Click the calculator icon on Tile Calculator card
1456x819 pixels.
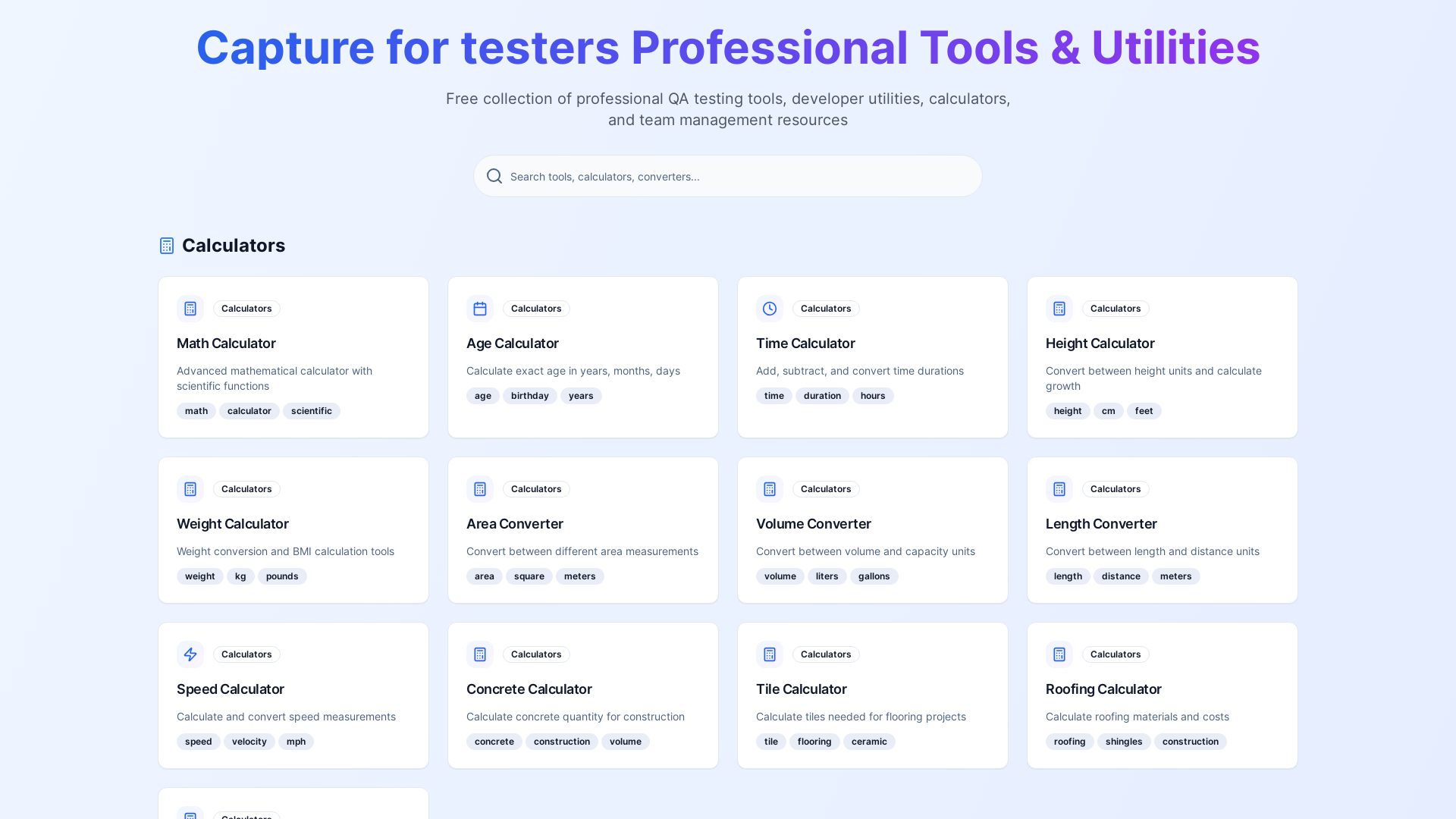pyautogui.click(x=769, y=654)
